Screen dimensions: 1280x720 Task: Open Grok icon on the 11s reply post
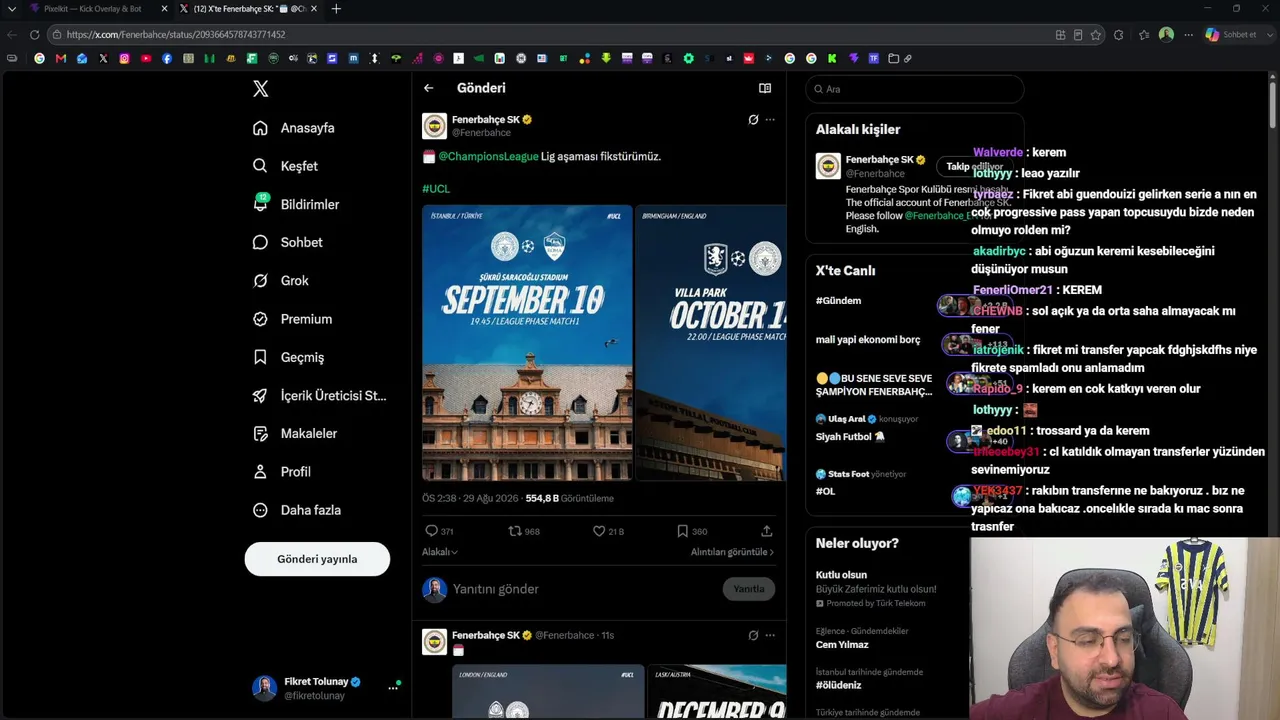753,635
